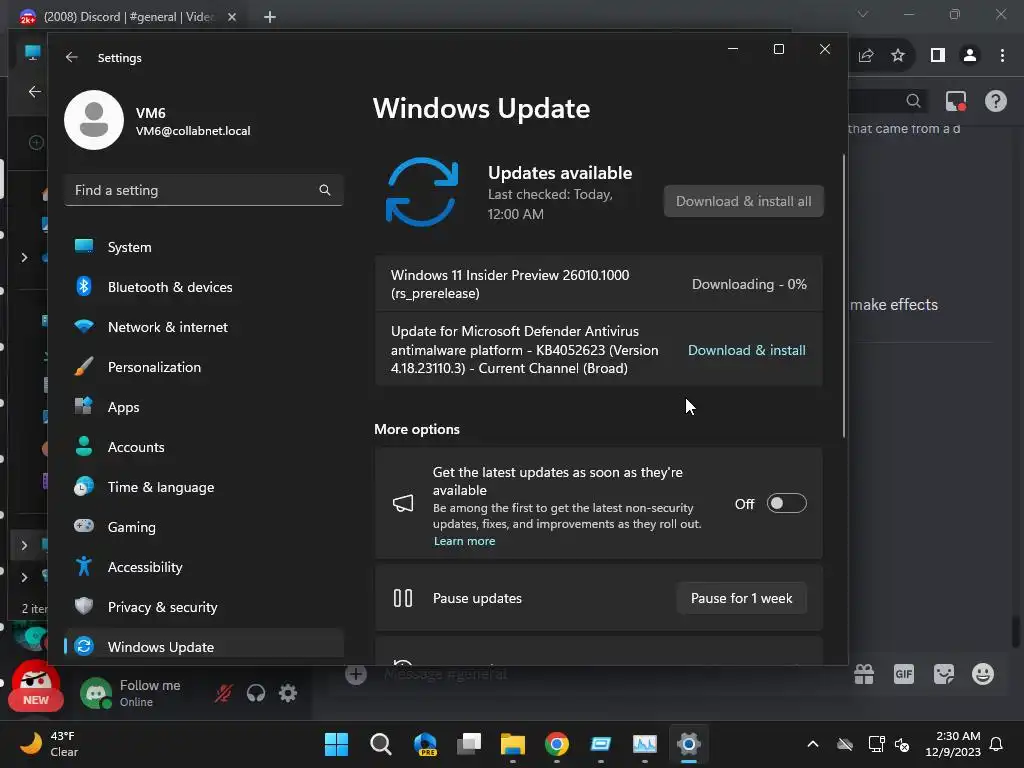Open File Explorer from taskbar

(x=513, y=744)
